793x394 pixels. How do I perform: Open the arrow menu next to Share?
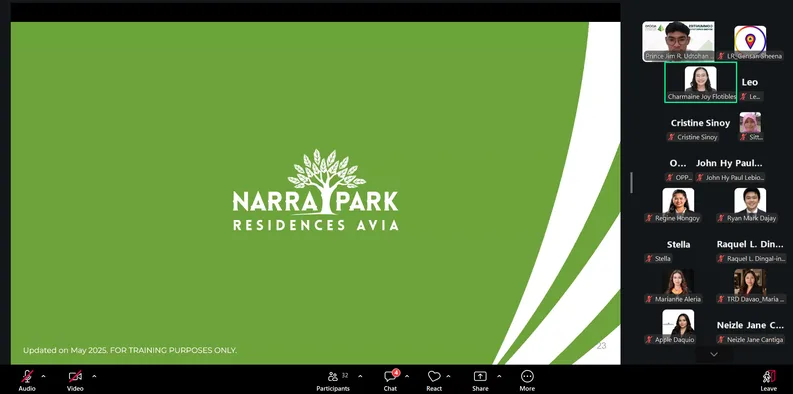[x=499, y=376]
